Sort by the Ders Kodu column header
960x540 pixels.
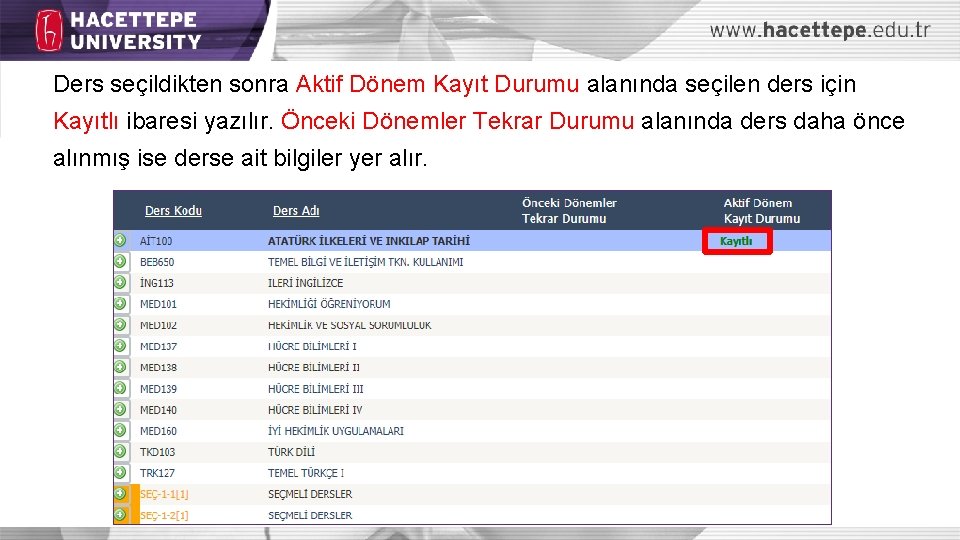173,211
